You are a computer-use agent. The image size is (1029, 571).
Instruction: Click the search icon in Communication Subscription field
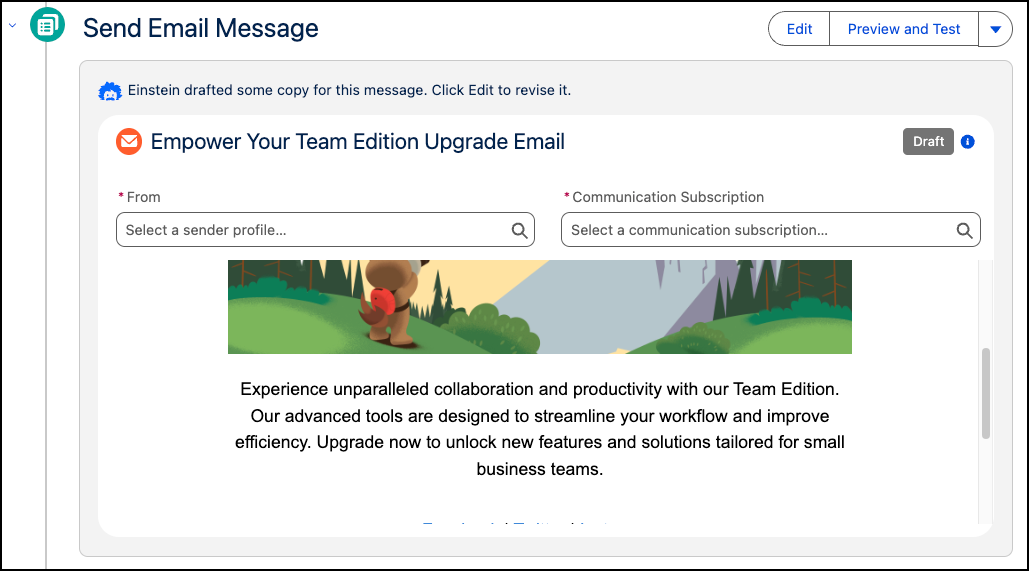point(964,230)
